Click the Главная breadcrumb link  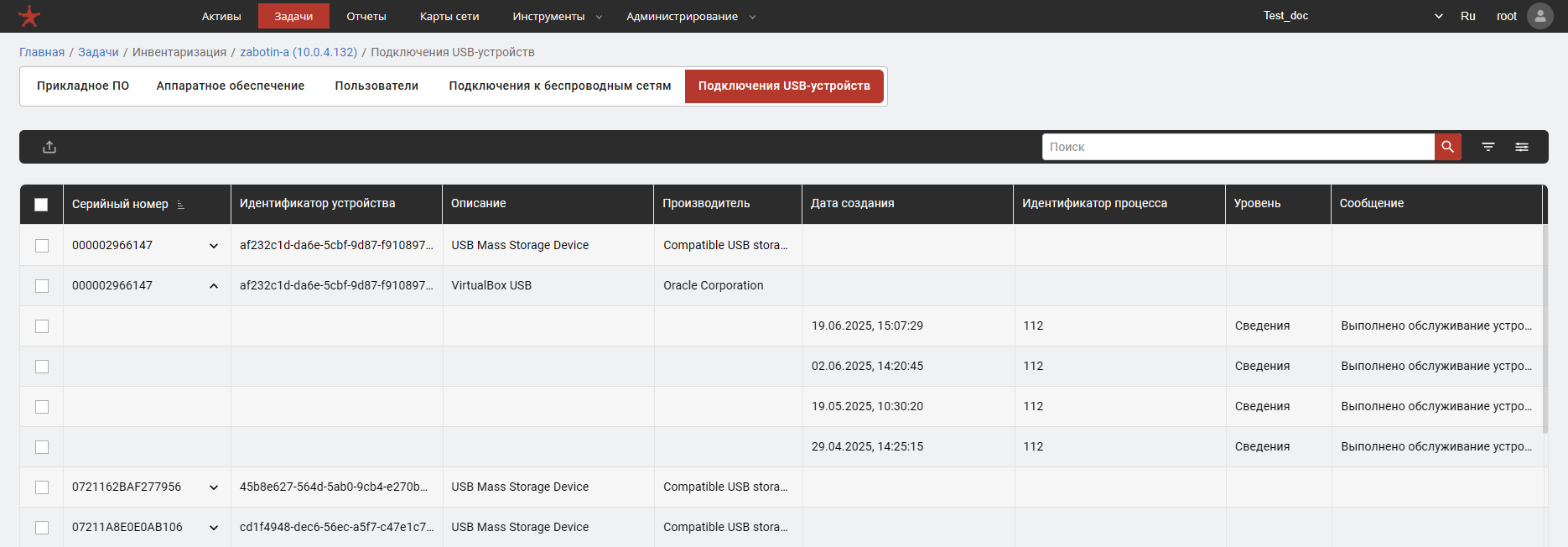pos(42,52)
